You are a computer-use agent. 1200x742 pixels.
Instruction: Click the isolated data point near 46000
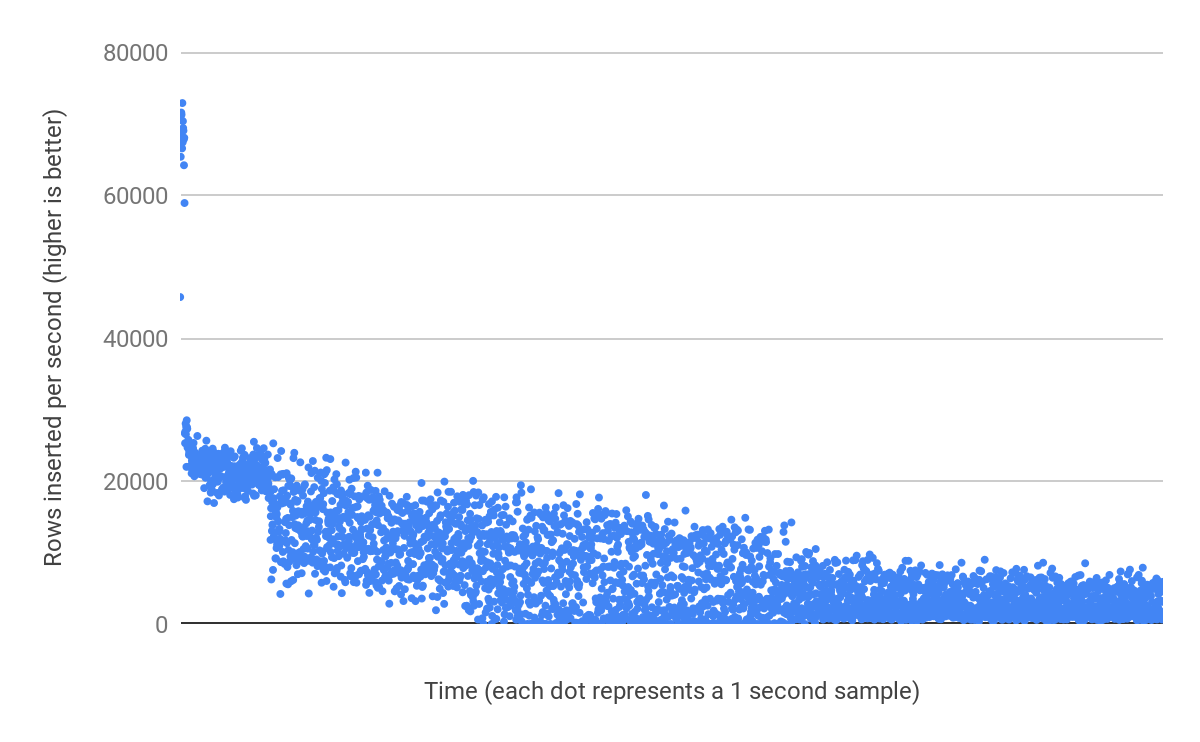point(180,297)
